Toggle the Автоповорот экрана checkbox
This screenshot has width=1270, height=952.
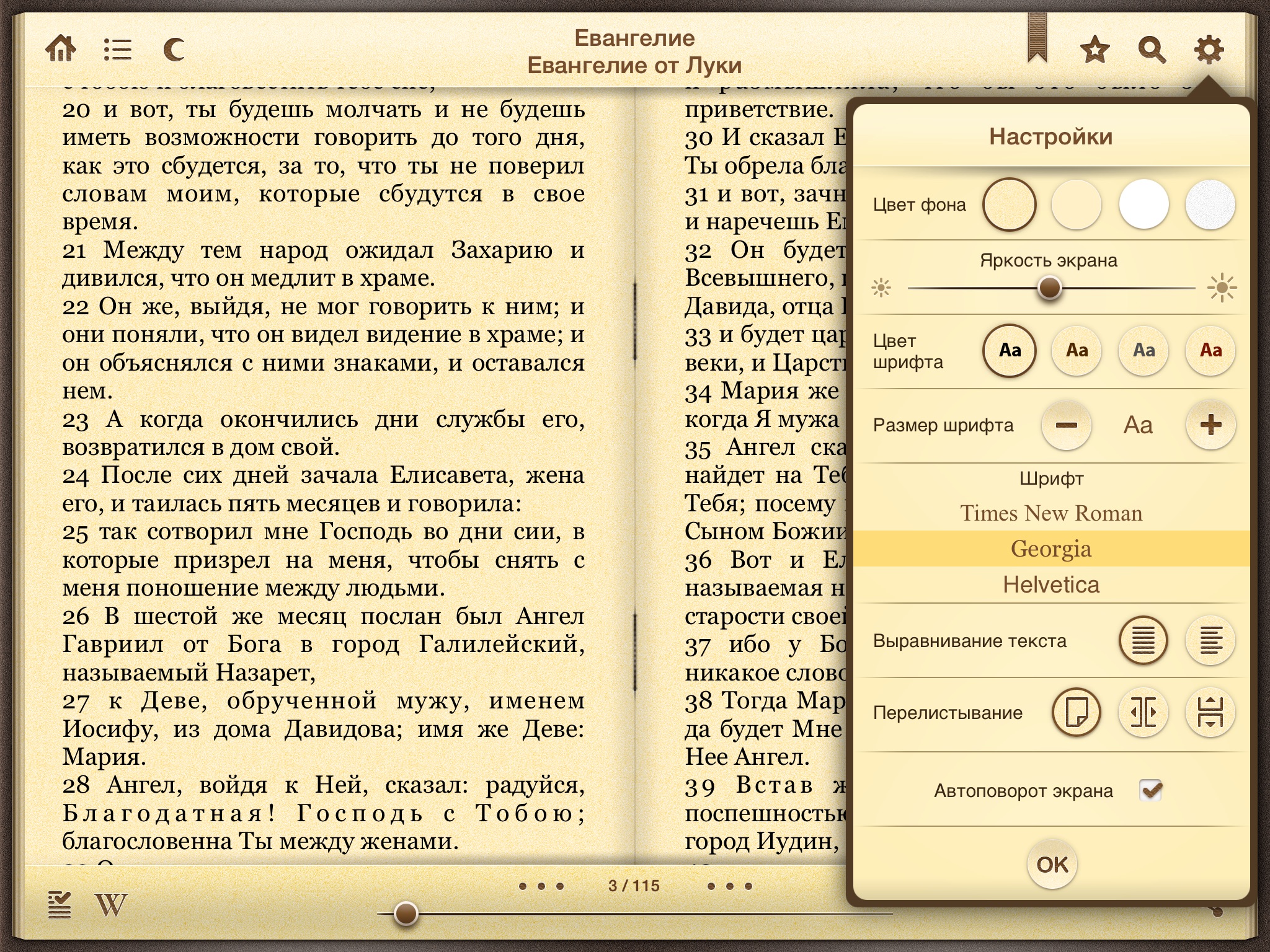tap(1151, 790)
